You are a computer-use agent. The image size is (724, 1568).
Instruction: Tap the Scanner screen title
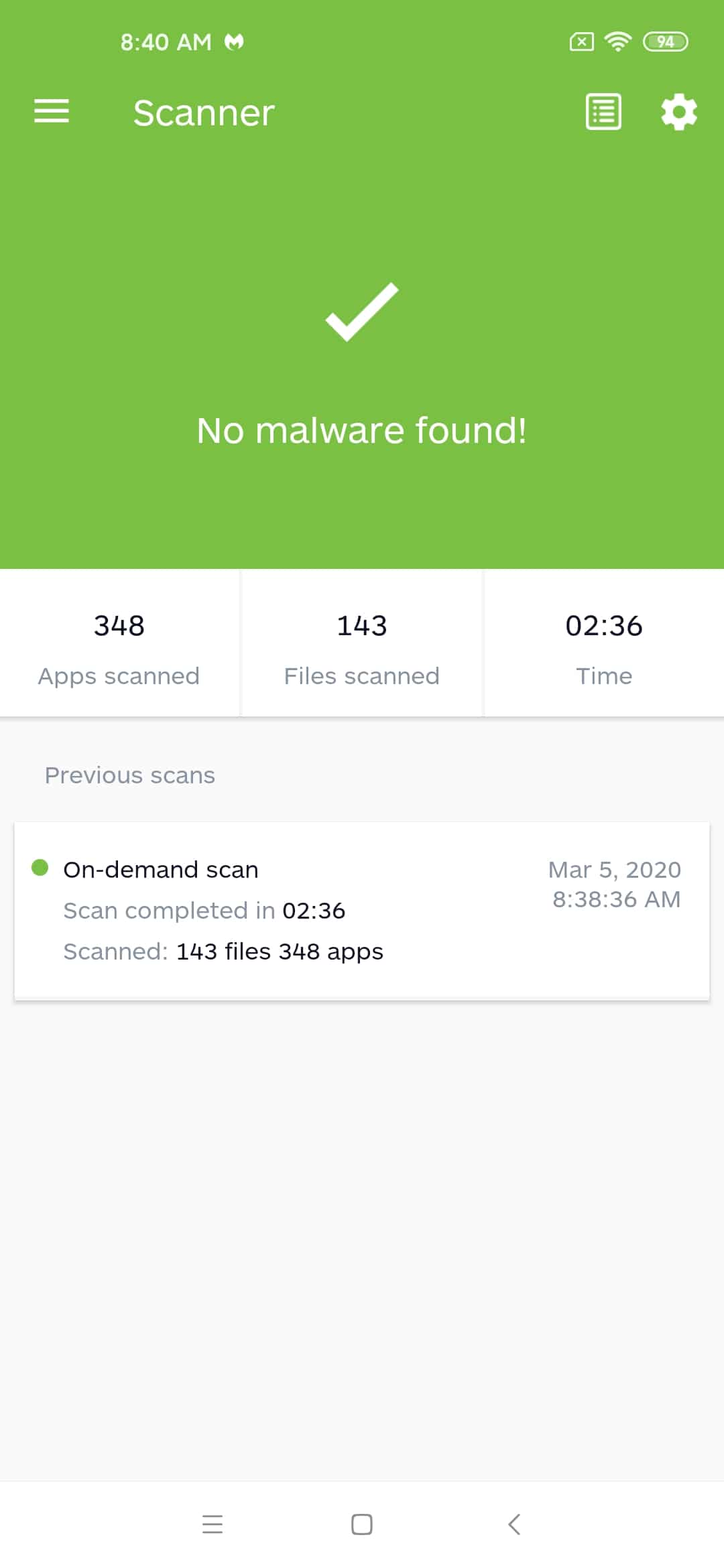(x=204, y=113)
